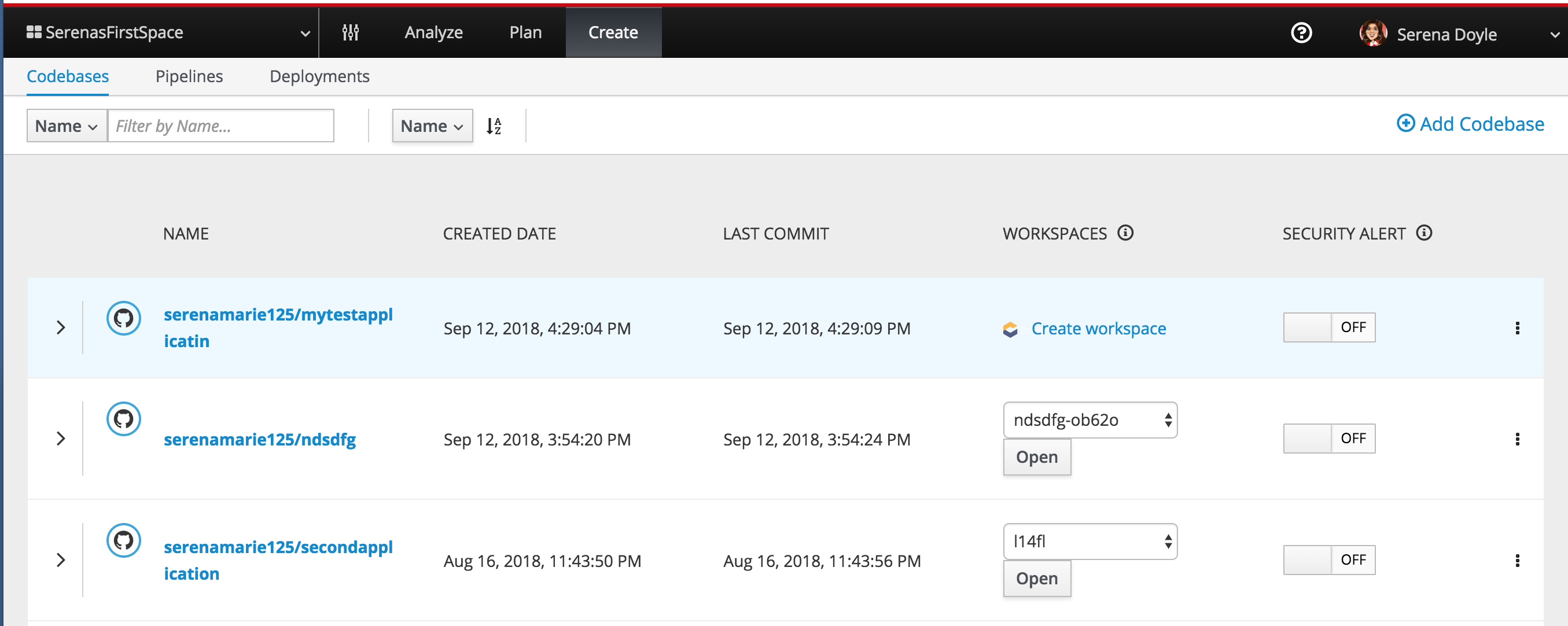
Task: Click the sort order A-Z icon
Action: tap(494, 126)
